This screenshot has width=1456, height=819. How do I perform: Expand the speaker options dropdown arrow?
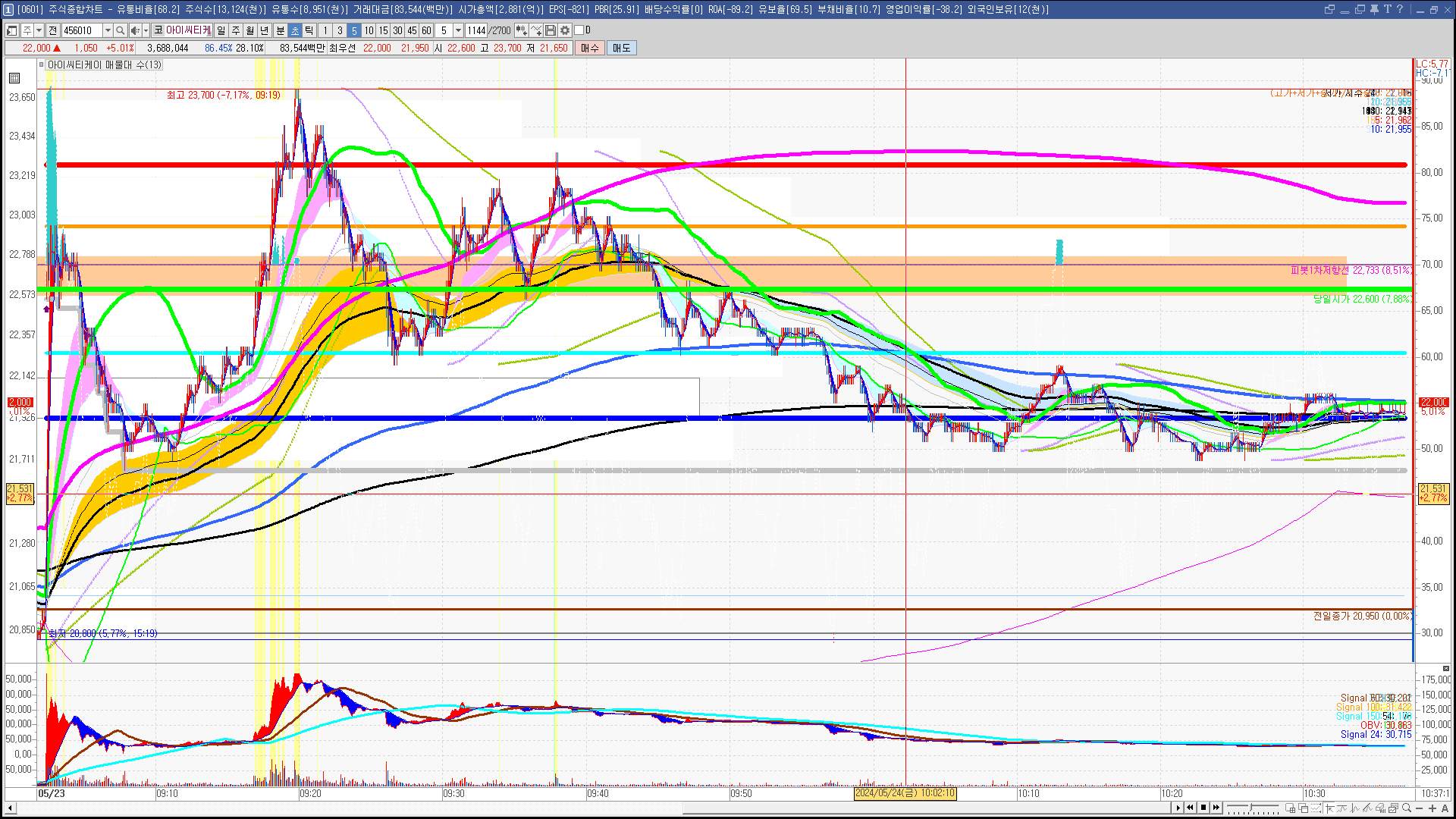coord(146,30)
